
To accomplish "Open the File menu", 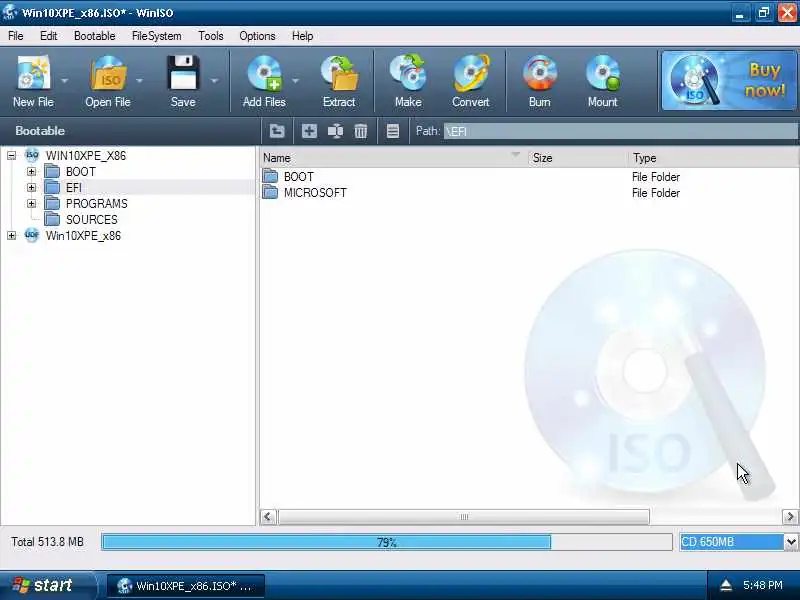I will click(15, 36).
